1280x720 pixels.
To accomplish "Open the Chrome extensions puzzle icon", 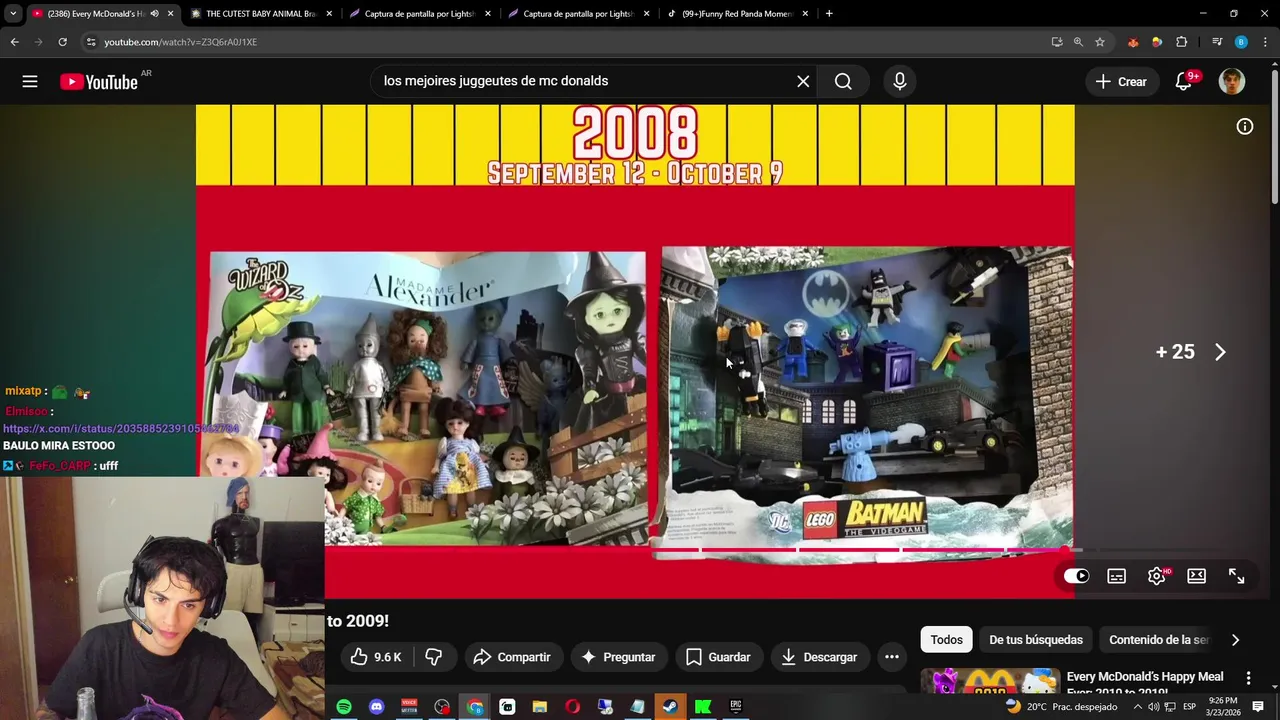I will pos(1182,42).
